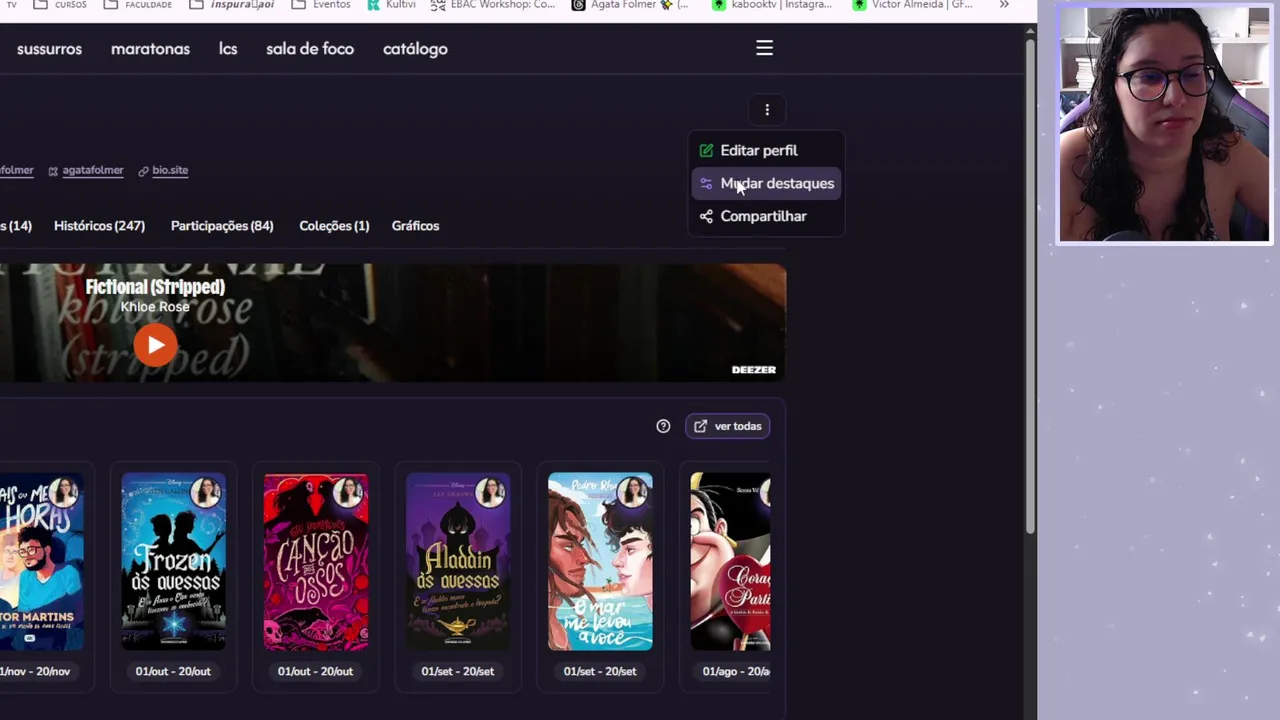Open Canção dos Ossos book cover

pos(315,562)
